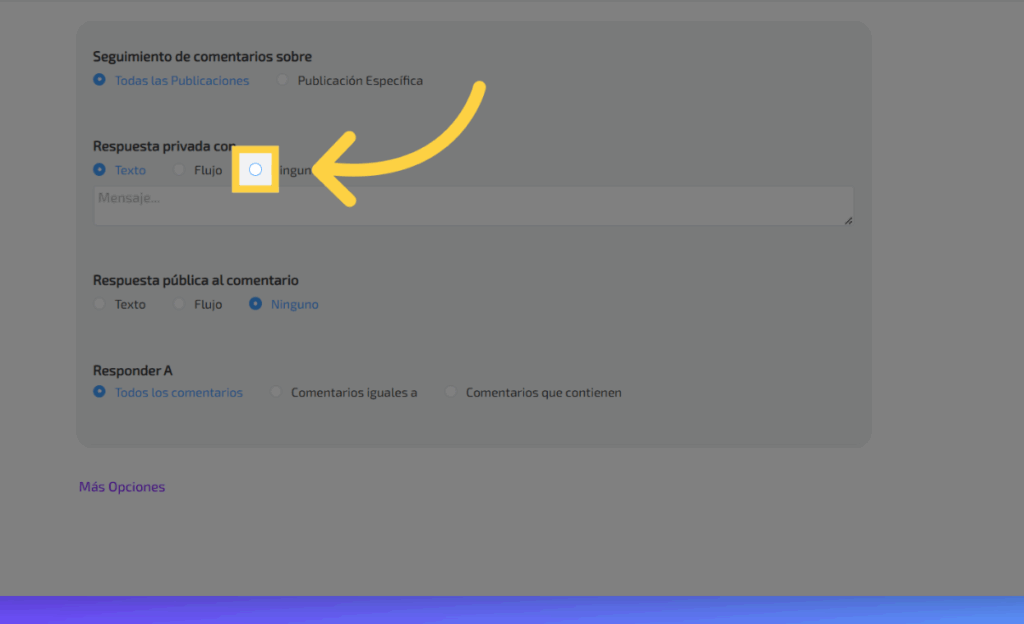Open the 'Más Opciones' link

tap(122, 487)
